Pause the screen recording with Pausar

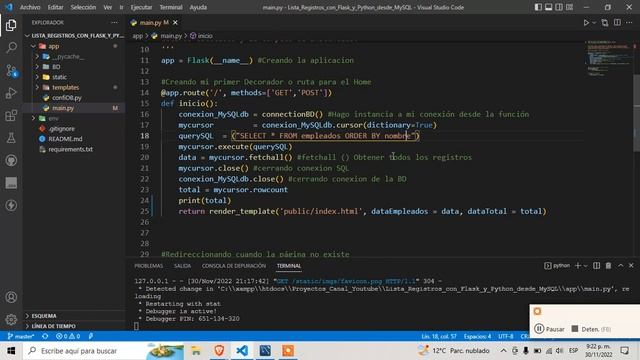[550, 329]
